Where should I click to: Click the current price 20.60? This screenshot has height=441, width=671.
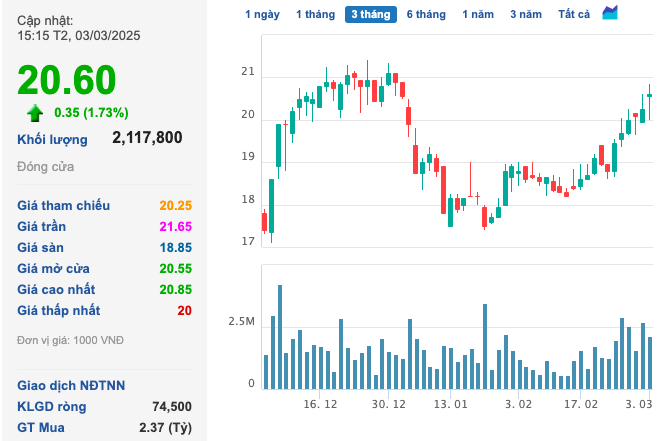67,81
